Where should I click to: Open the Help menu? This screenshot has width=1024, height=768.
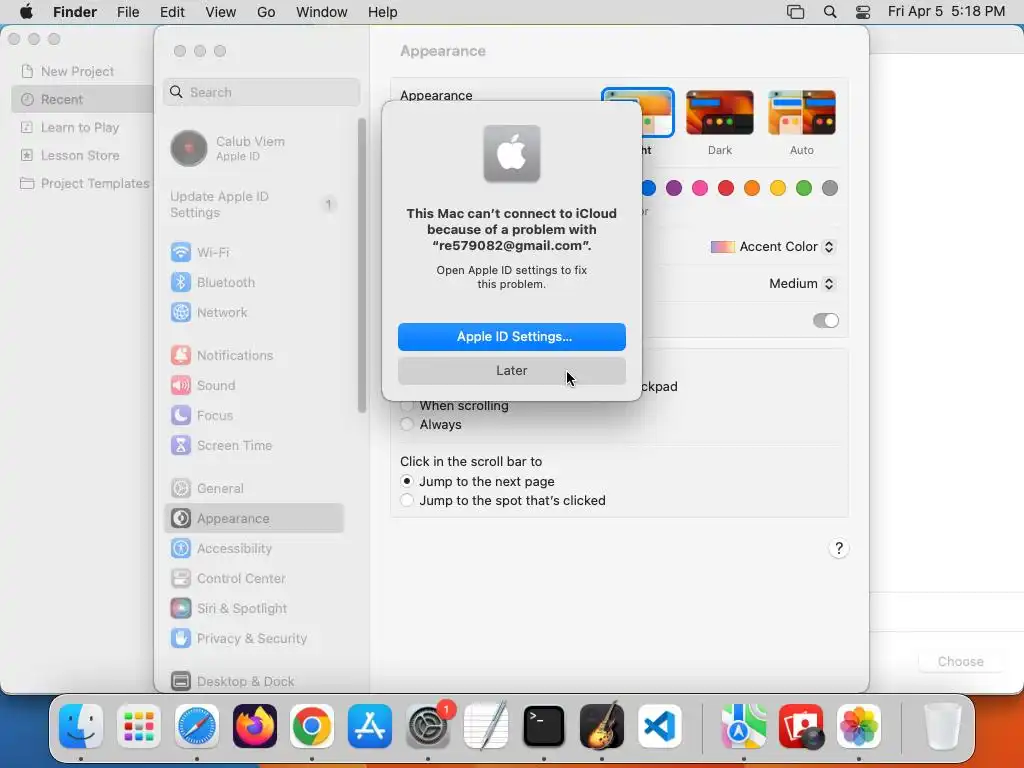coord(383,12)
